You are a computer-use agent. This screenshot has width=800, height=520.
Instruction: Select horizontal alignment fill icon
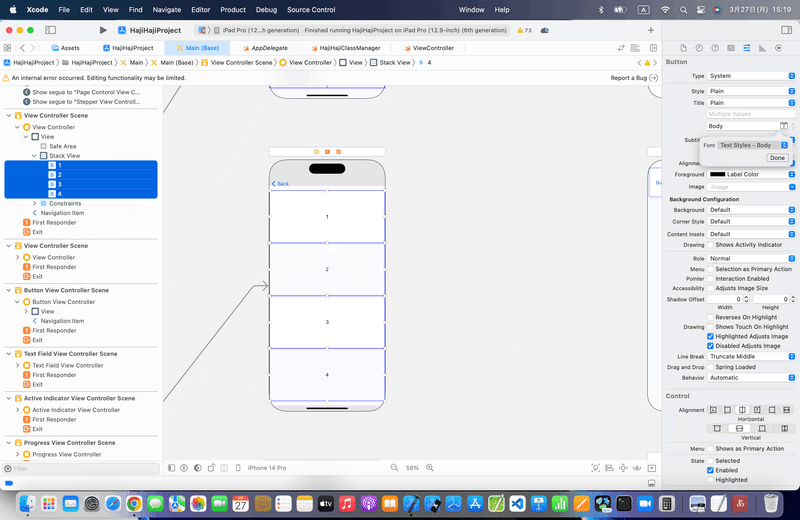(x=787, y=410)
